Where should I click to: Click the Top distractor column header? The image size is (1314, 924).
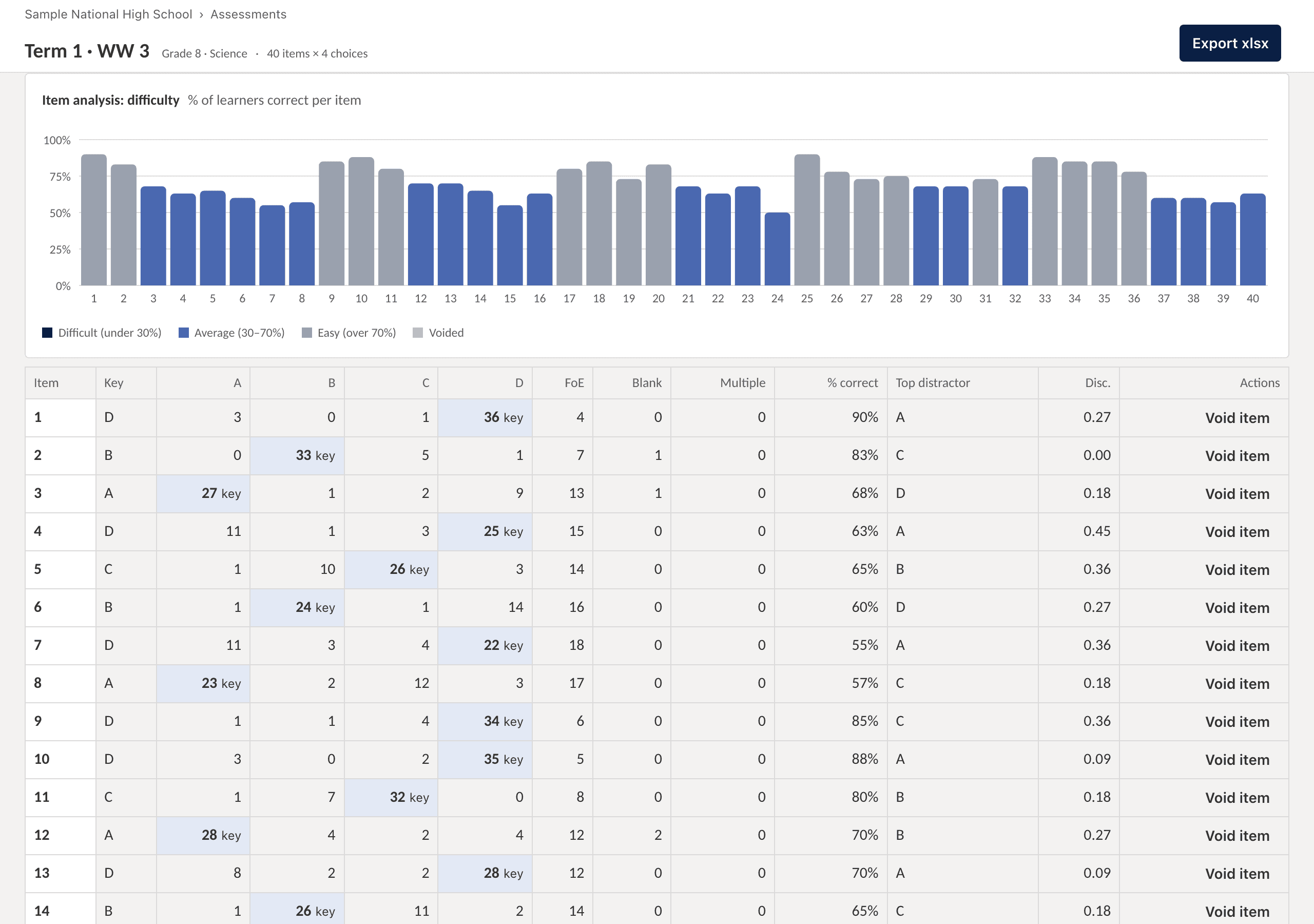click(x=962, y=383)
